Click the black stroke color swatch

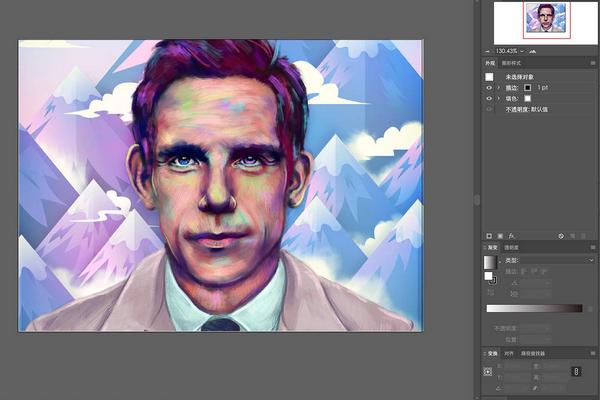coord(527,88)
